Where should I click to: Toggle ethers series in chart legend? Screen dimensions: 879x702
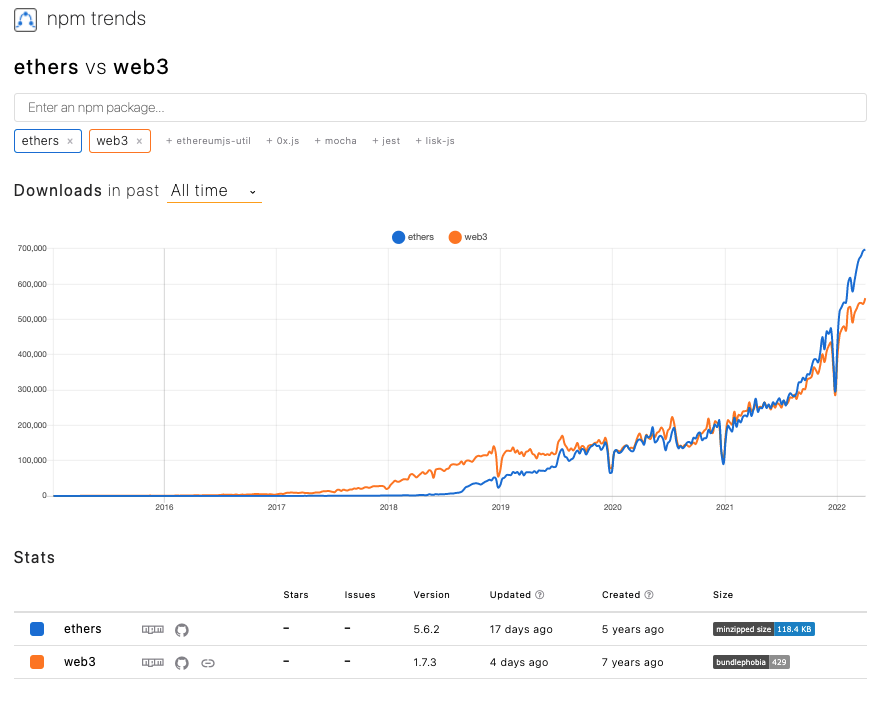413,237
